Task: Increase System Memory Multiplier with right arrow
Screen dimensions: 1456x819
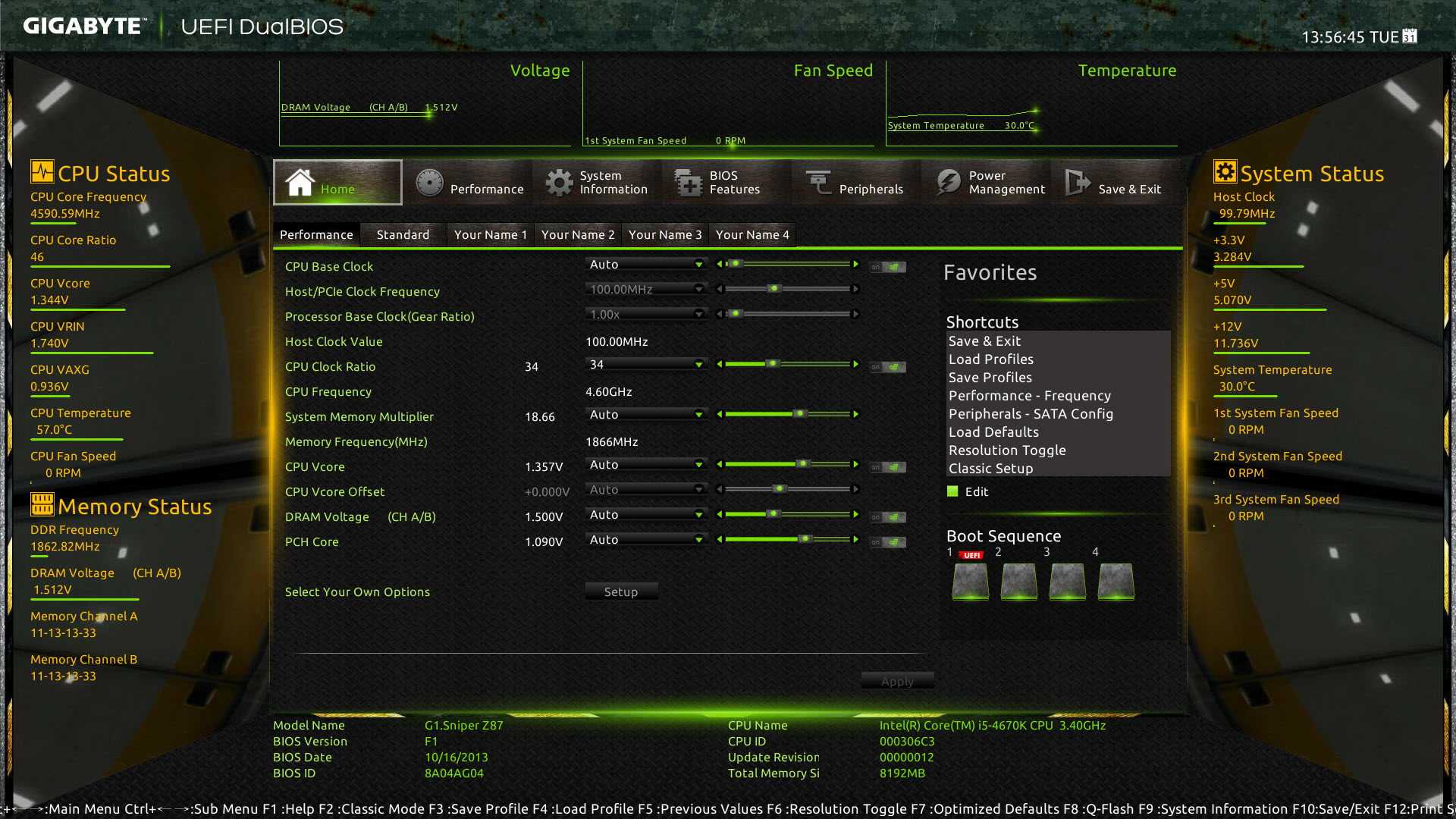Action: click(x=856, y=414)
